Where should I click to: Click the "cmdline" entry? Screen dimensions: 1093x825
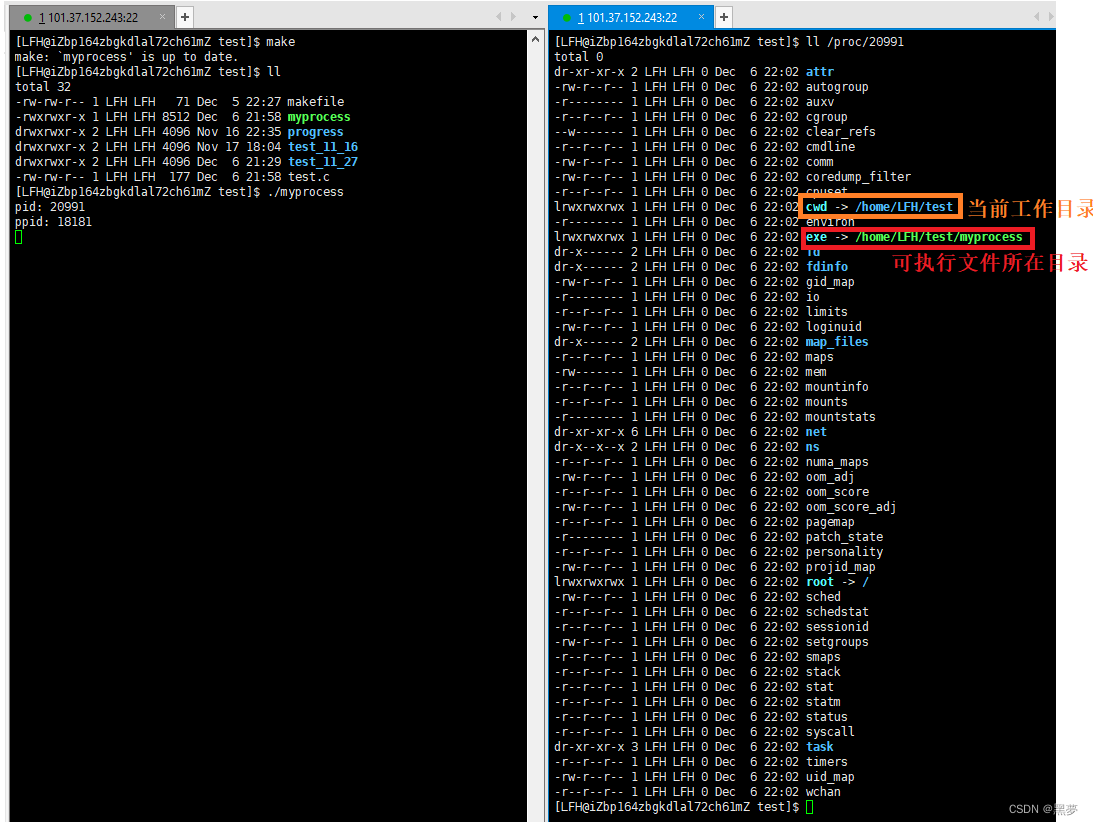tap(830, 147)
